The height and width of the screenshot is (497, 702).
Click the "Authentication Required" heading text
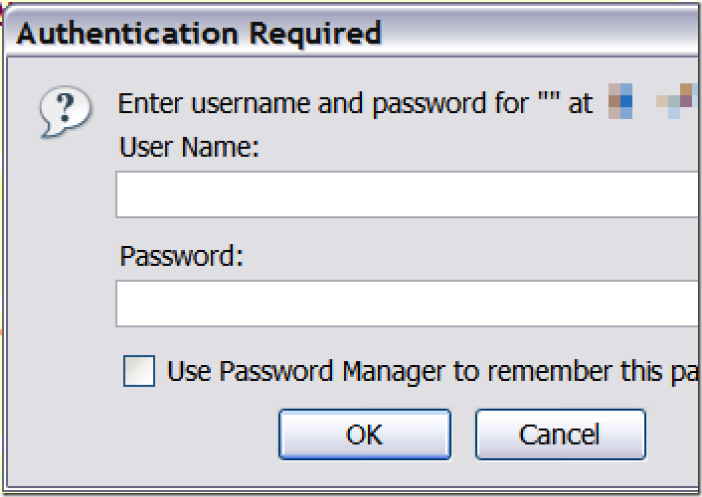pyautogui.click(x=199, y=33)
